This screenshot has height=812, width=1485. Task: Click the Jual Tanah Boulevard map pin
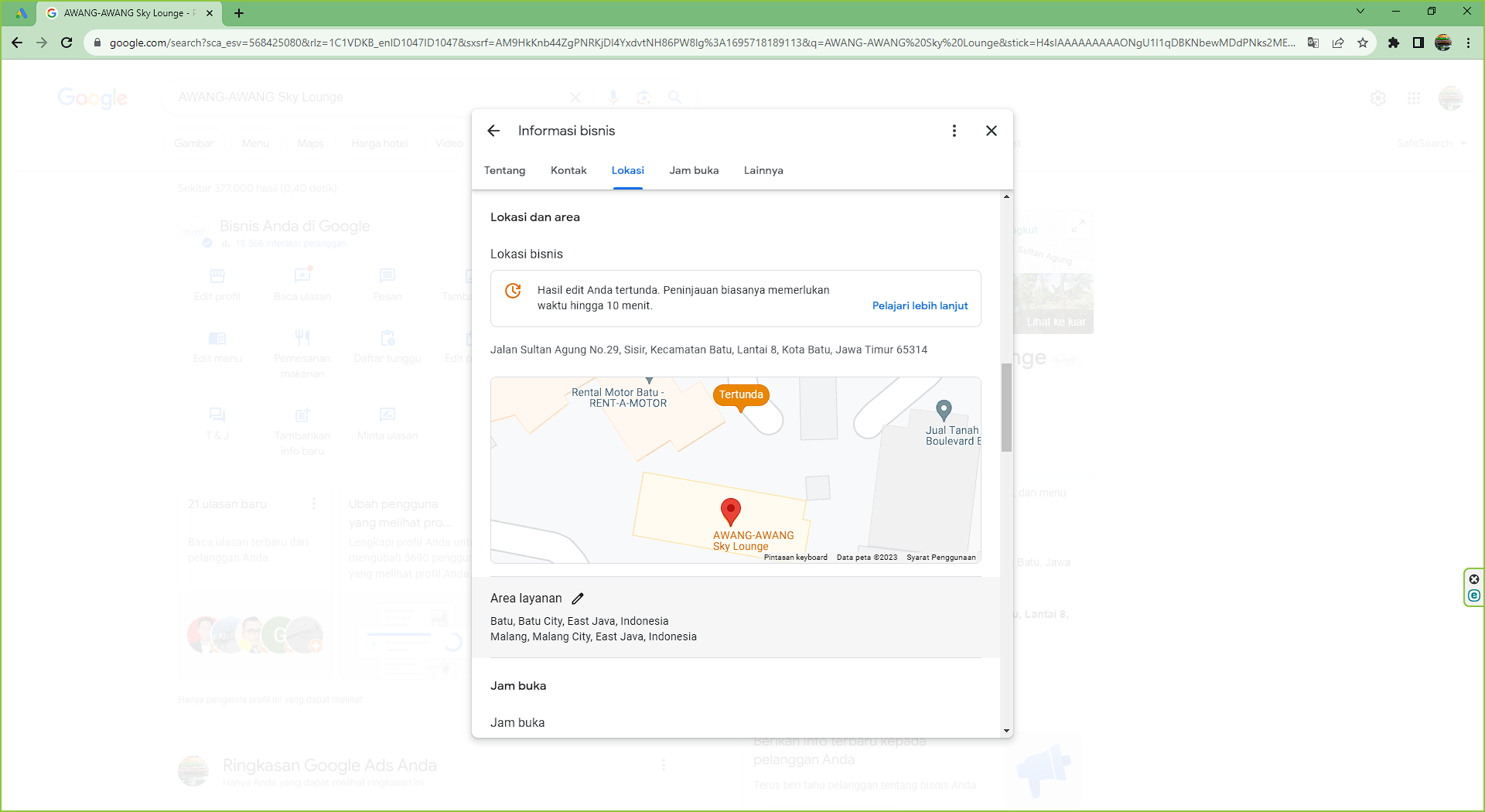(944, 410)
